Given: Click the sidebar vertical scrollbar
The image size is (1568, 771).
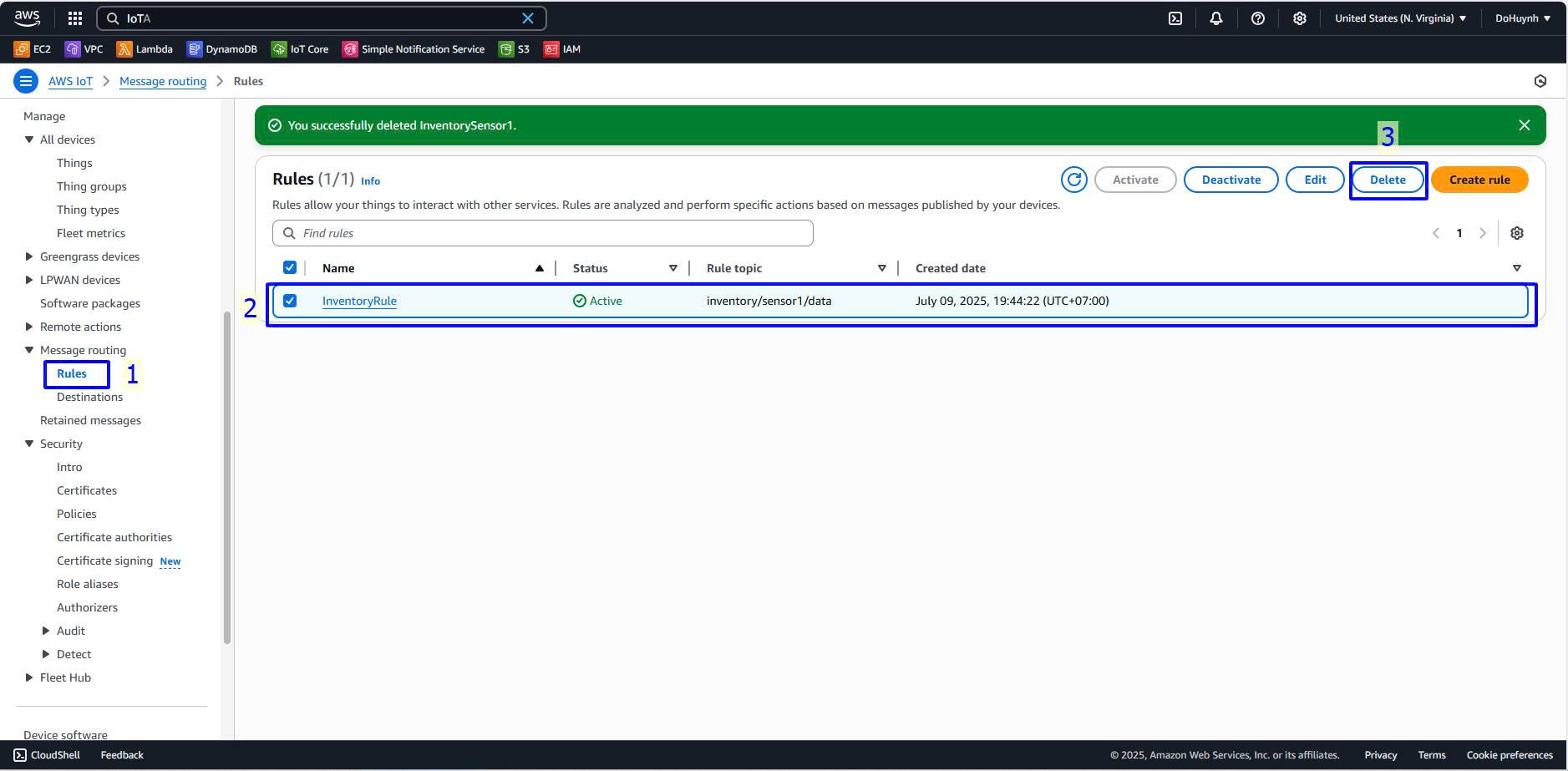Looking at the screenshot, I should point(227,476).
